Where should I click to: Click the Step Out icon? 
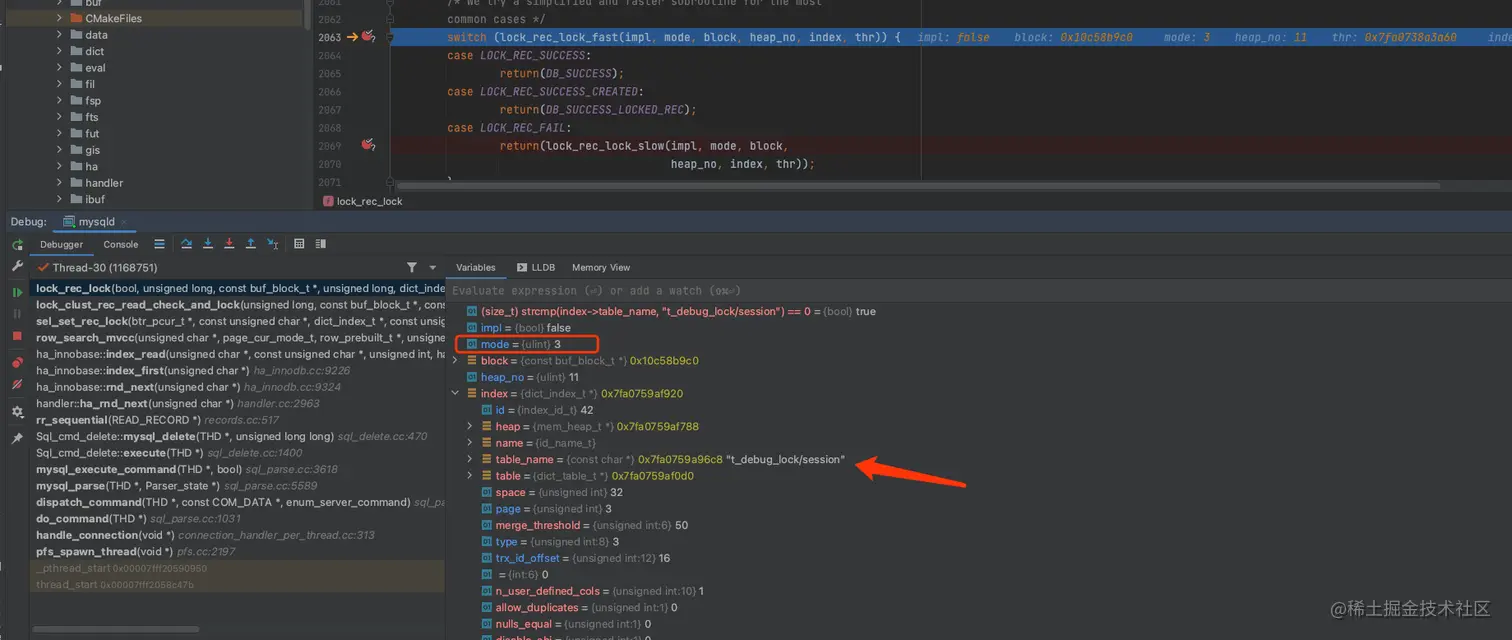click(250, 244)
